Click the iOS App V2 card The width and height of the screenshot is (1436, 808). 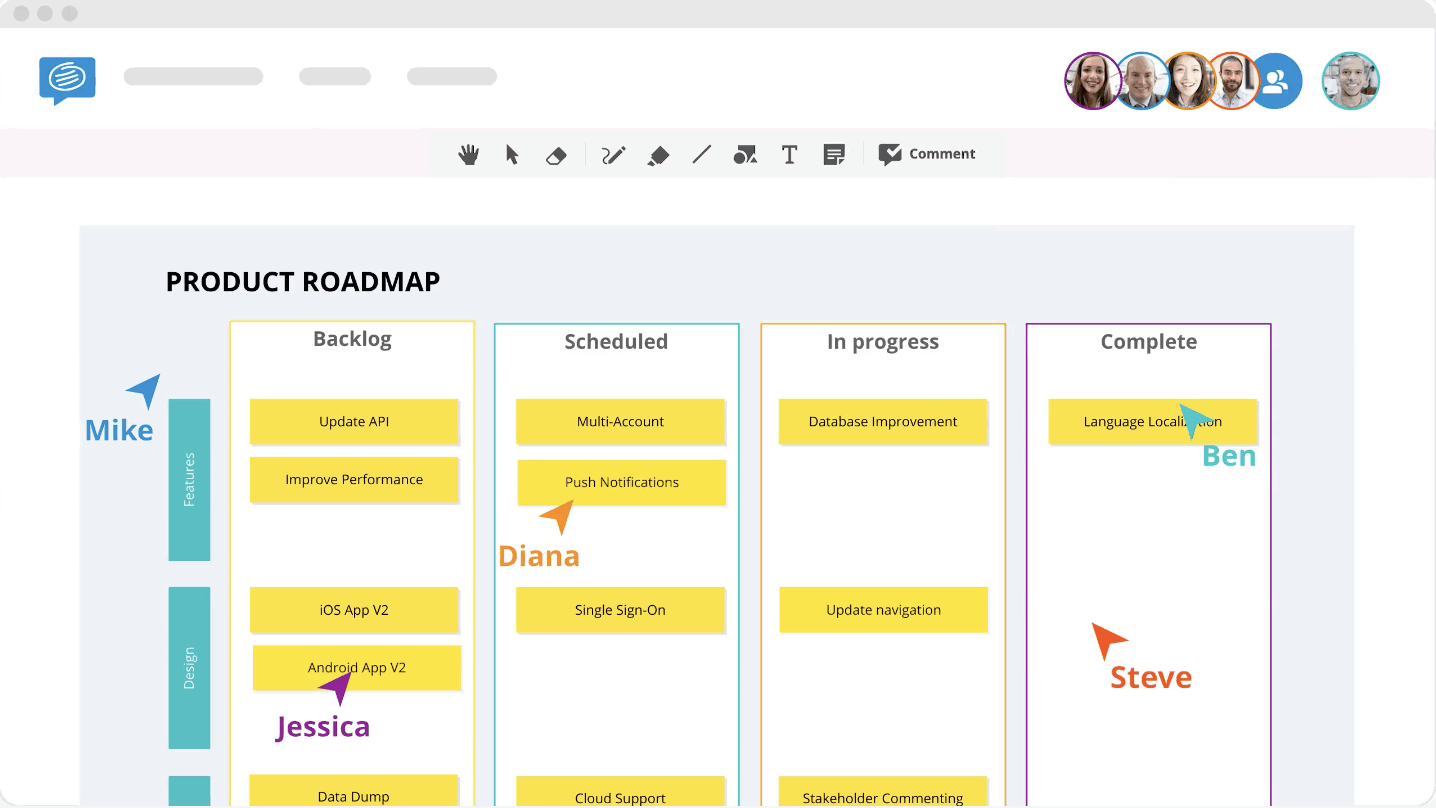tap(354, 610)
